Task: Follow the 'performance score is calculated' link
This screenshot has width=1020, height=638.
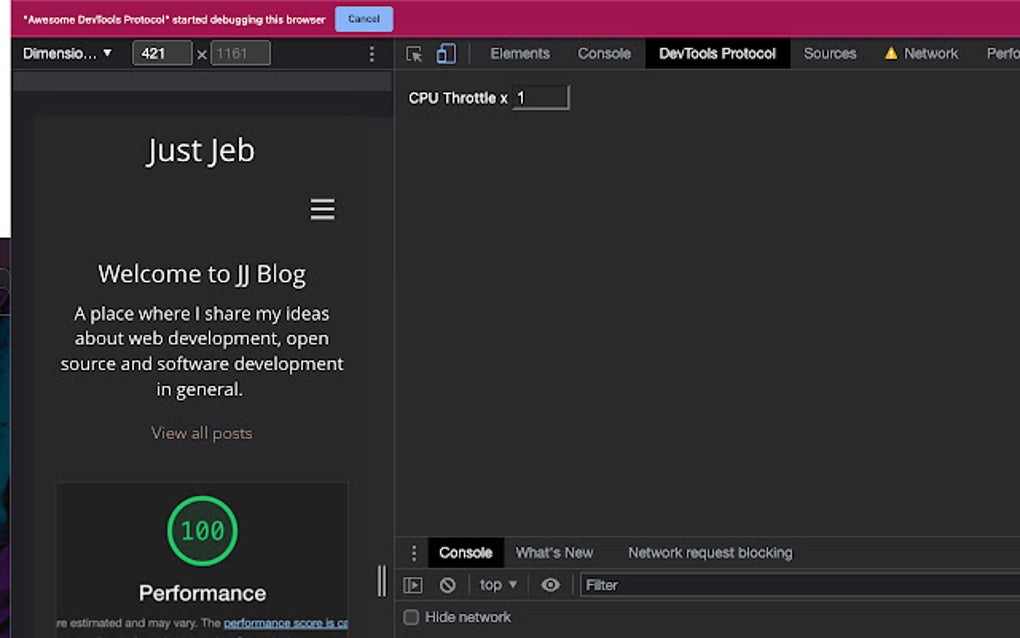Action: click(283, 622)
